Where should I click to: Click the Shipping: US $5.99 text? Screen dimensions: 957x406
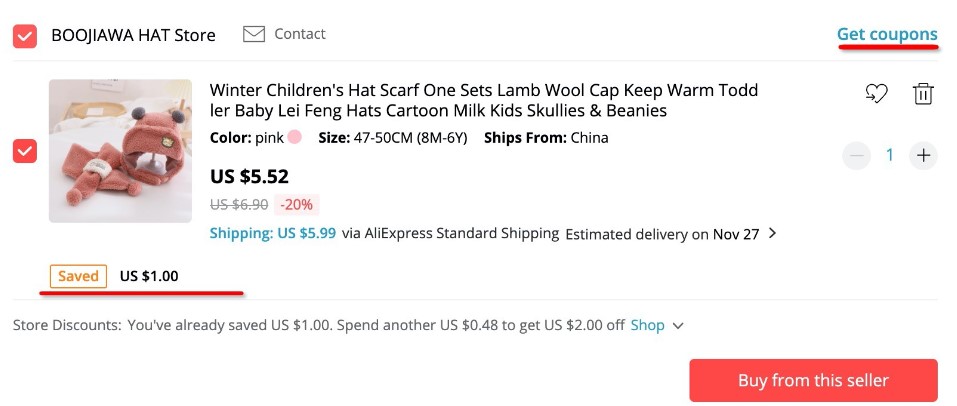pyautogui.click(x=273, y=233)
